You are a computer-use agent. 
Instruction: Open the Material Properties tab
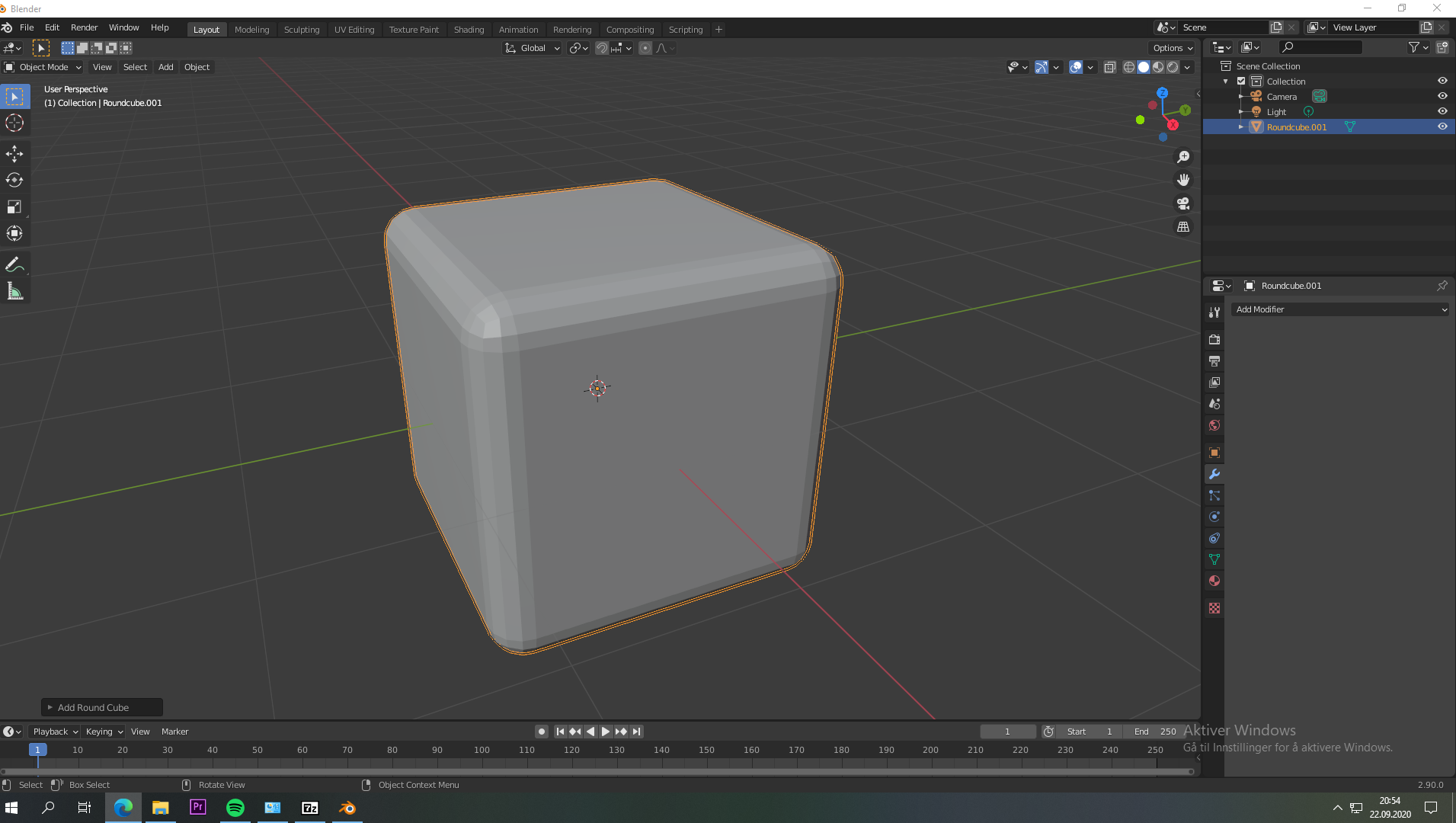(1214, 581)
